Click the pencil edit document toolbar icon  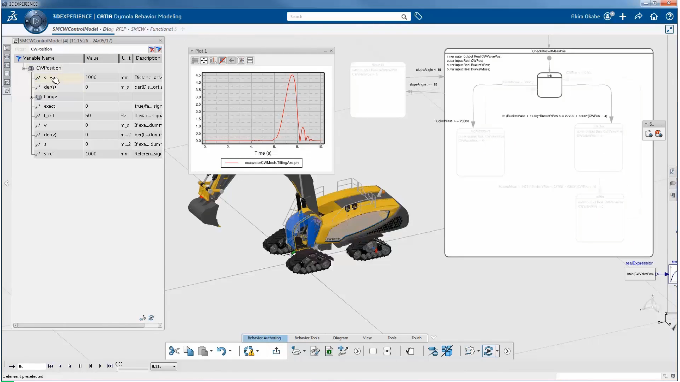(315, 351)
